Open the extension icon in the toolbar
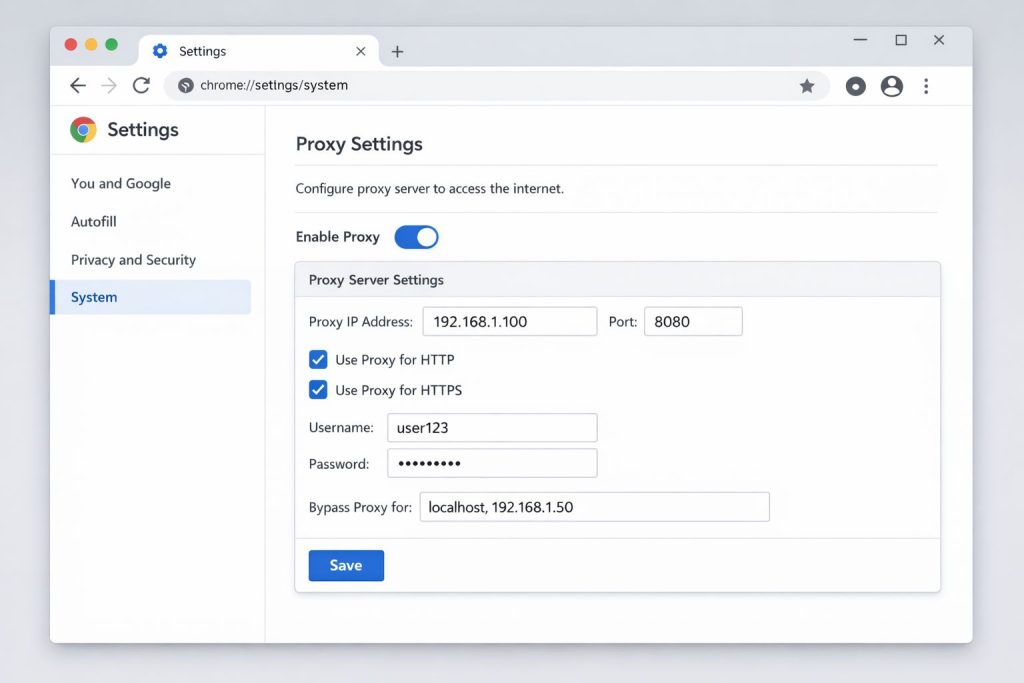The image size is (1024, 683). point(856,86)
